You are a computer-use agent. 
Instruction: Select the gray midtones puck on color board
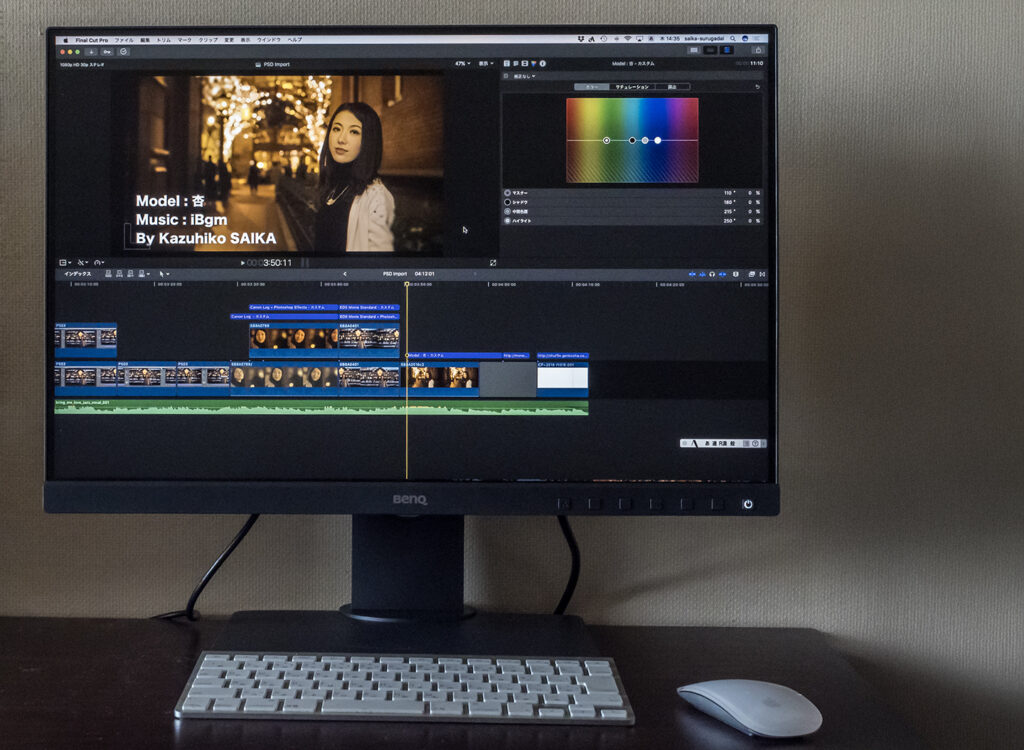[x=645, y=140]
